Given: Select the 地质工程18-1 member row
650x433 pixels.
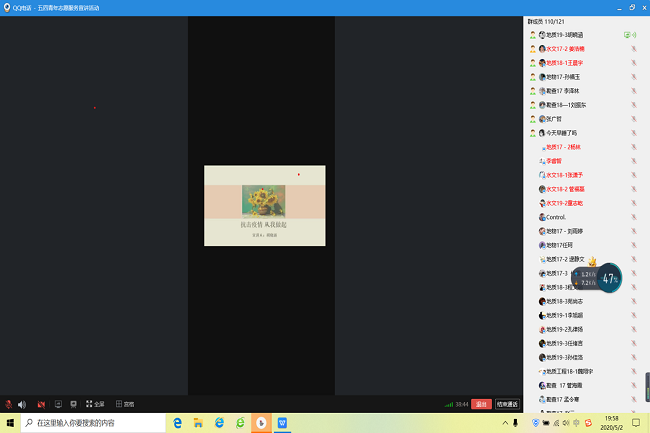Looking at the screenshot, I should pyautogui.click(x=586, y=371).
